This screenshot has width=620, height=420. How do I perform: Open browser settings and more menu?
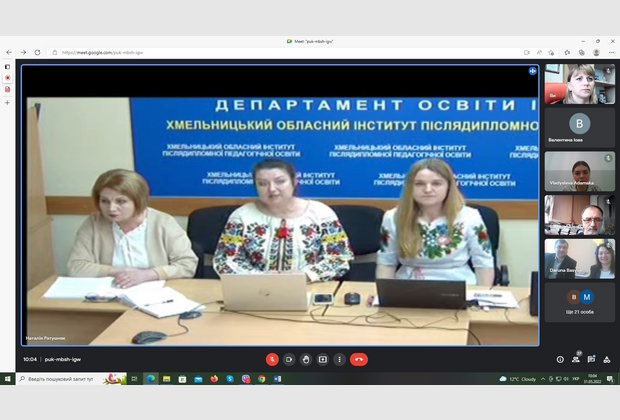[611, 52]
